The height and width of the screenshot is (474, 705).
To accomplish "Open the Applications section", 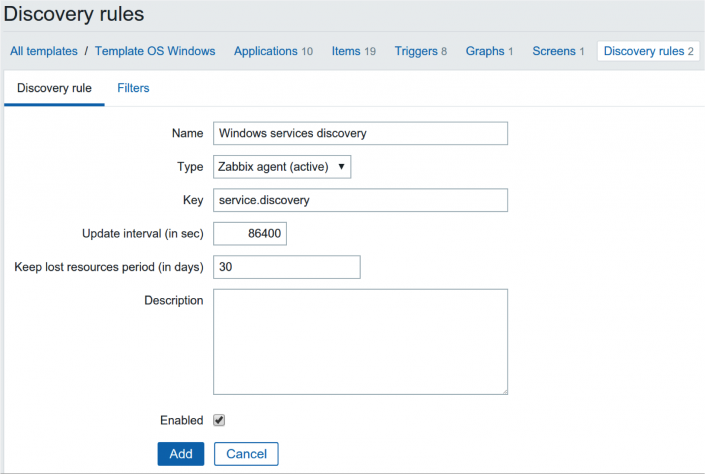I will tap(266, 51).
